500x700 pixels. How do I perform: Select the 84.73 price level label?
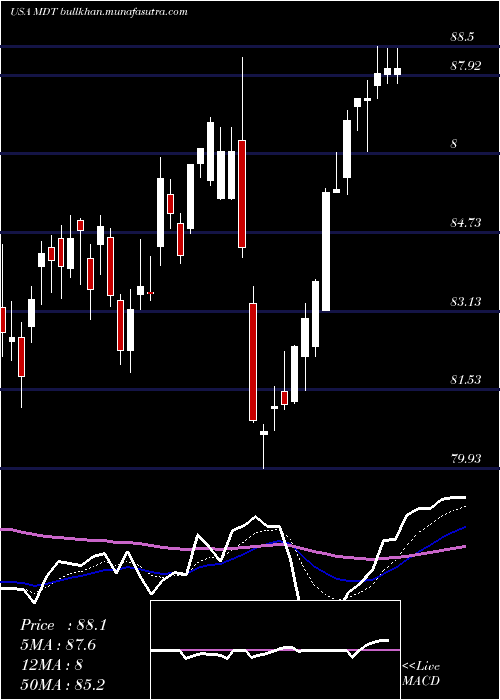coord(466,222)
